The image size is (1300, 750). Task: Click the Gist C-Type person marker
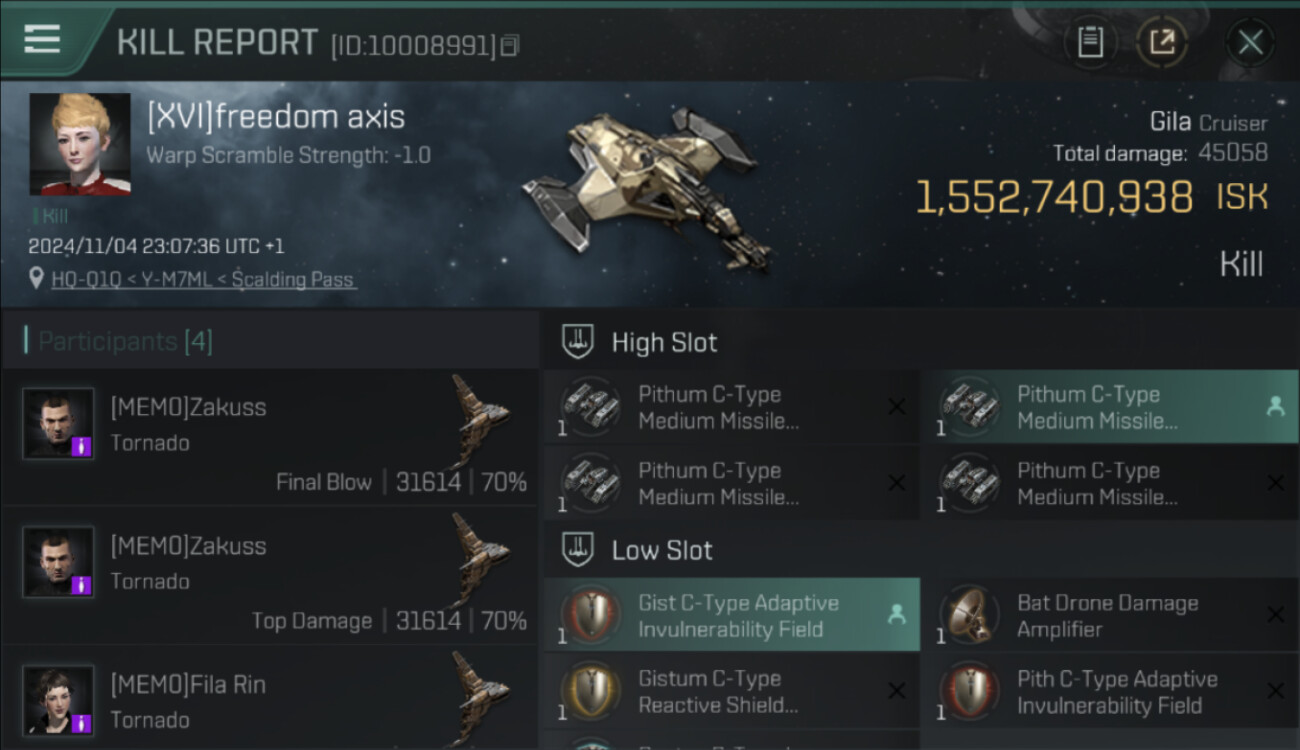click(x=897, y=615)
